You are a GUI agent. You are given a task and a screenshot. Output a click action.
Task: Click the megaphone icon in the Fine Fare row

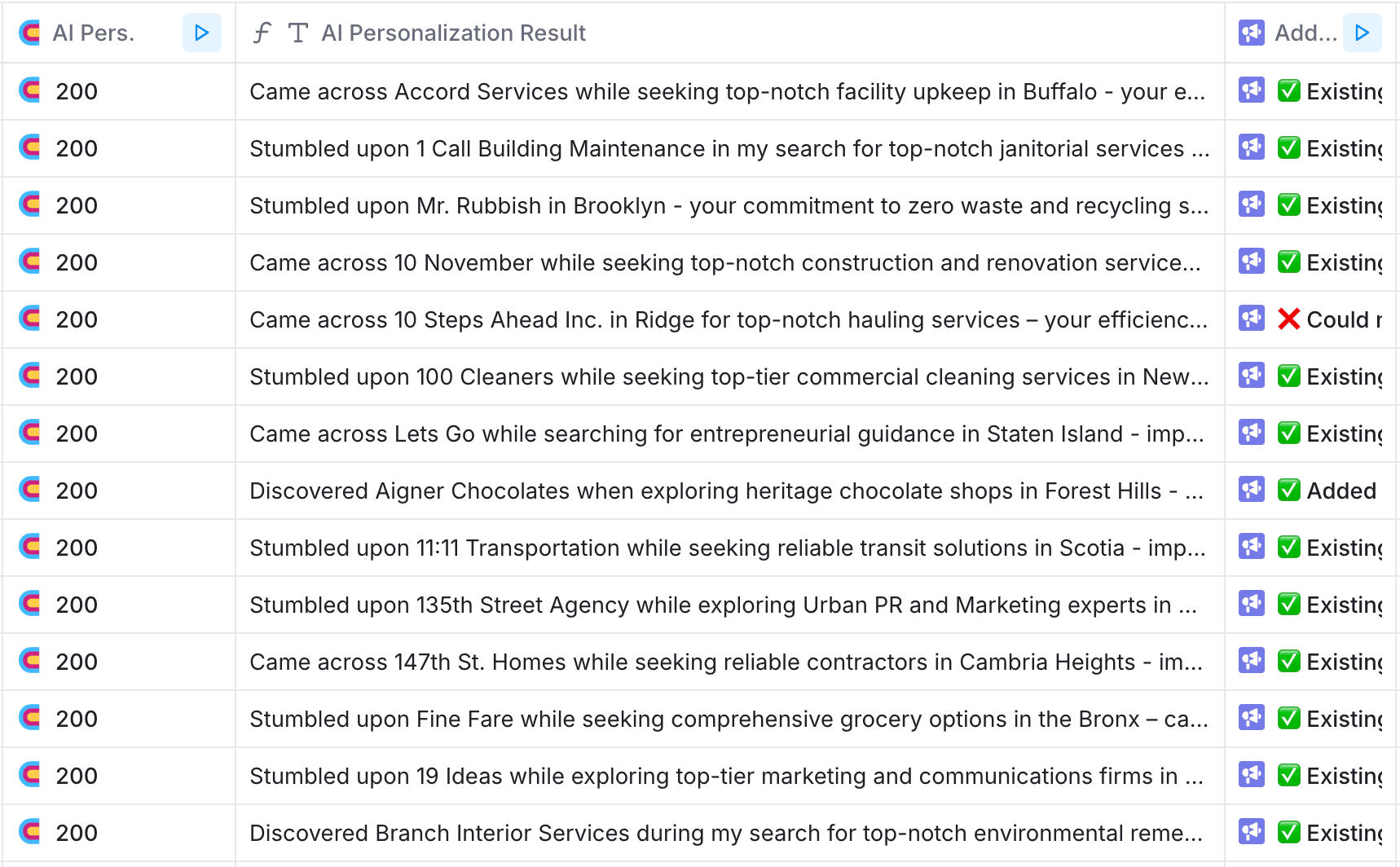tap(1251, 719)
